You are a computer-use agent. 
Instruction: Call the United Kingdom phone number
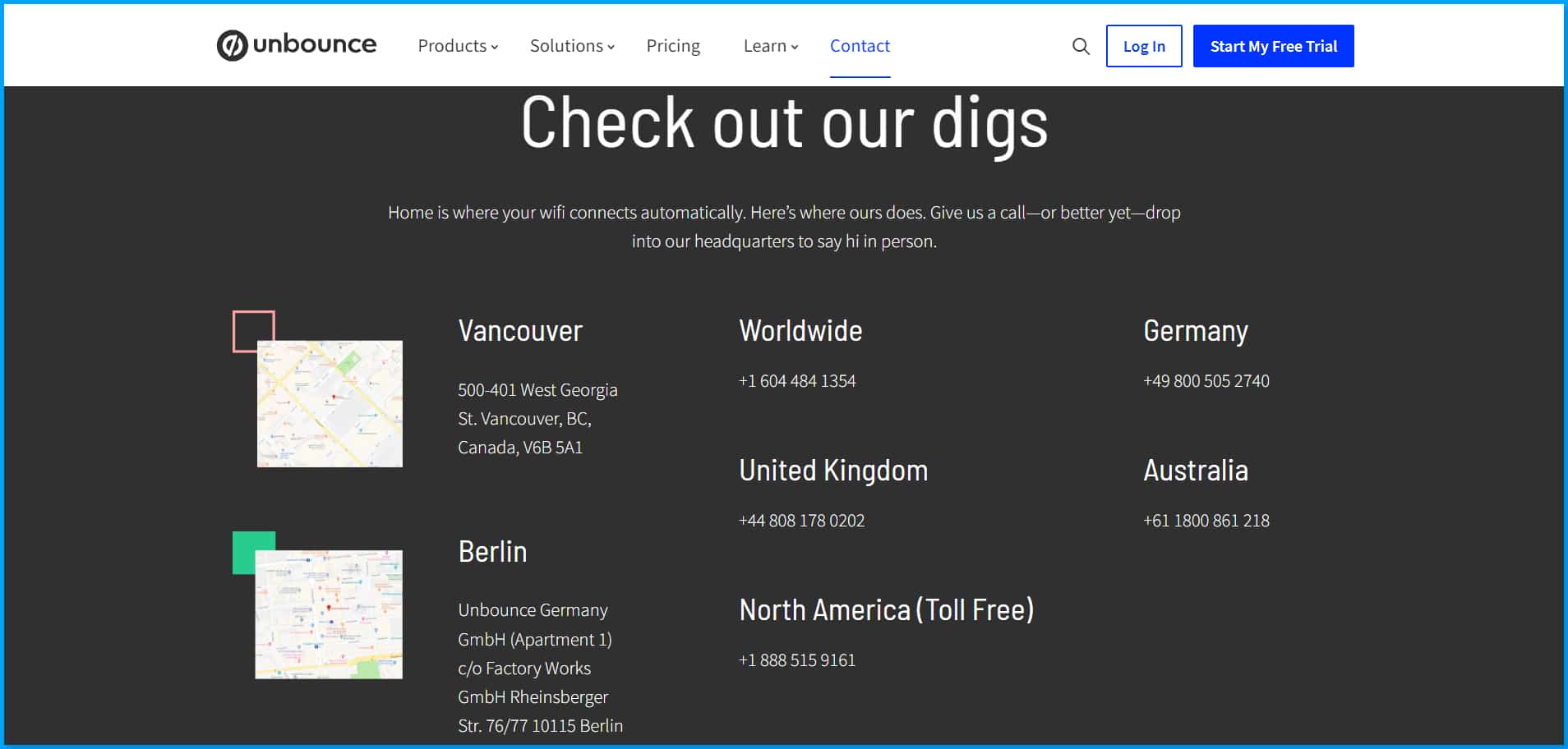tap(801, 521)
